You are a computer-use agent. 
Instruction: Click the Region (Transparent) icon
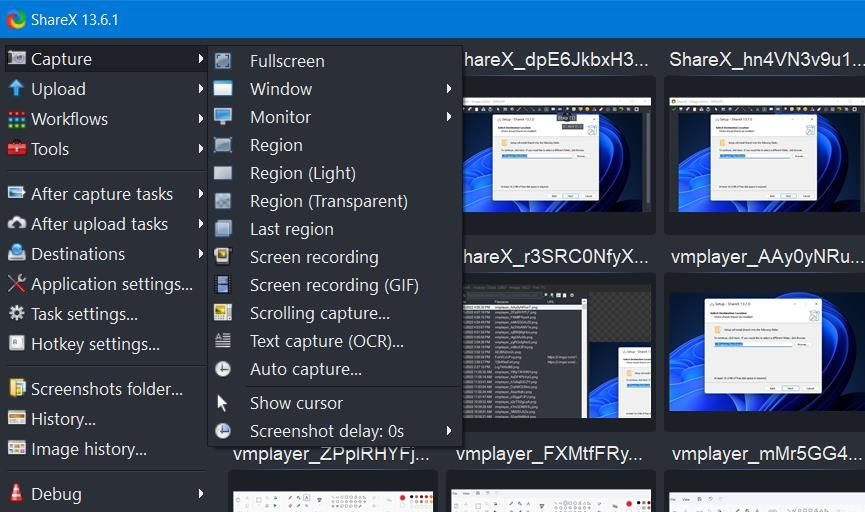[x=223, y=201]
